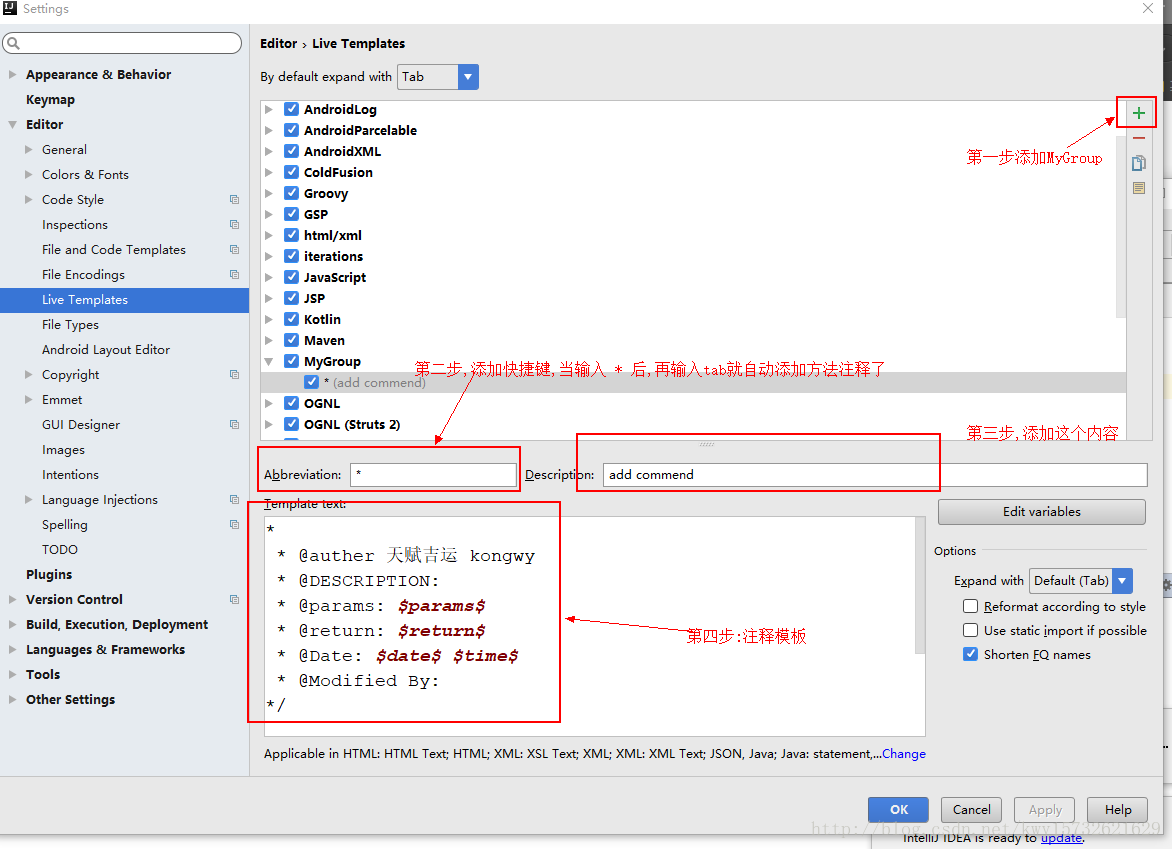Open the Expand with Default (Tab) dropdown

click(x=1080, y=581)
